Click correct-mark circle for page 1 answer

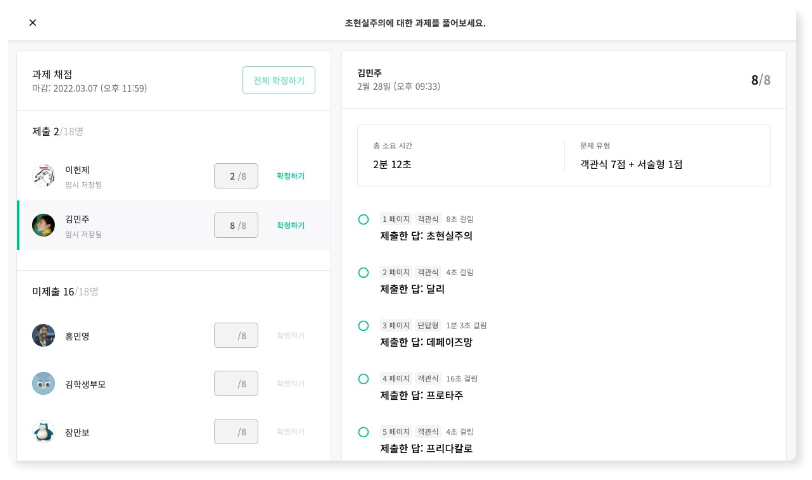coord(364,220)
